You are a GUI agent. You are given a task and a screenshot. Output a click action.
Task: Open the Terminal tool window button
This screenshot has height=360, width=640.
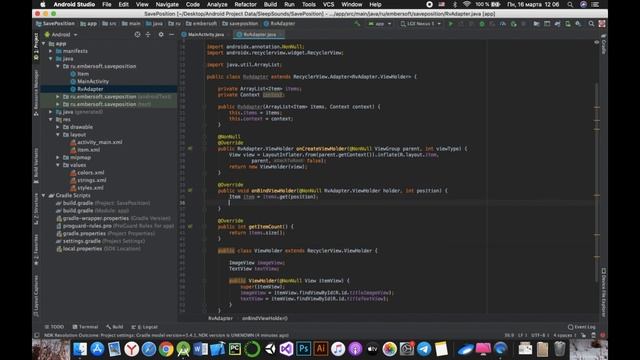85,327
